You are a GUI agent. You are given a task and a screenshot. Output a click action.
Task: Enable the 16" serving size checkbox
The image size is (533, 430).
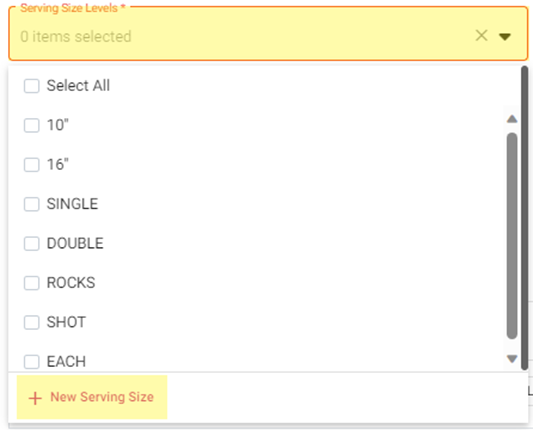32,165
